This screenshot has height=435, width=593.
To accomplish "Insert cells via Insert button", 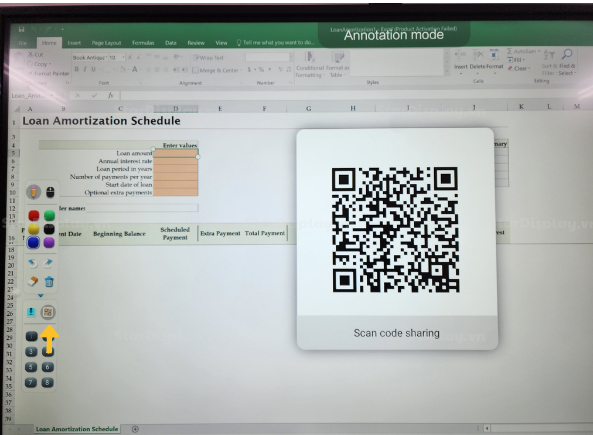I will 461,61.
